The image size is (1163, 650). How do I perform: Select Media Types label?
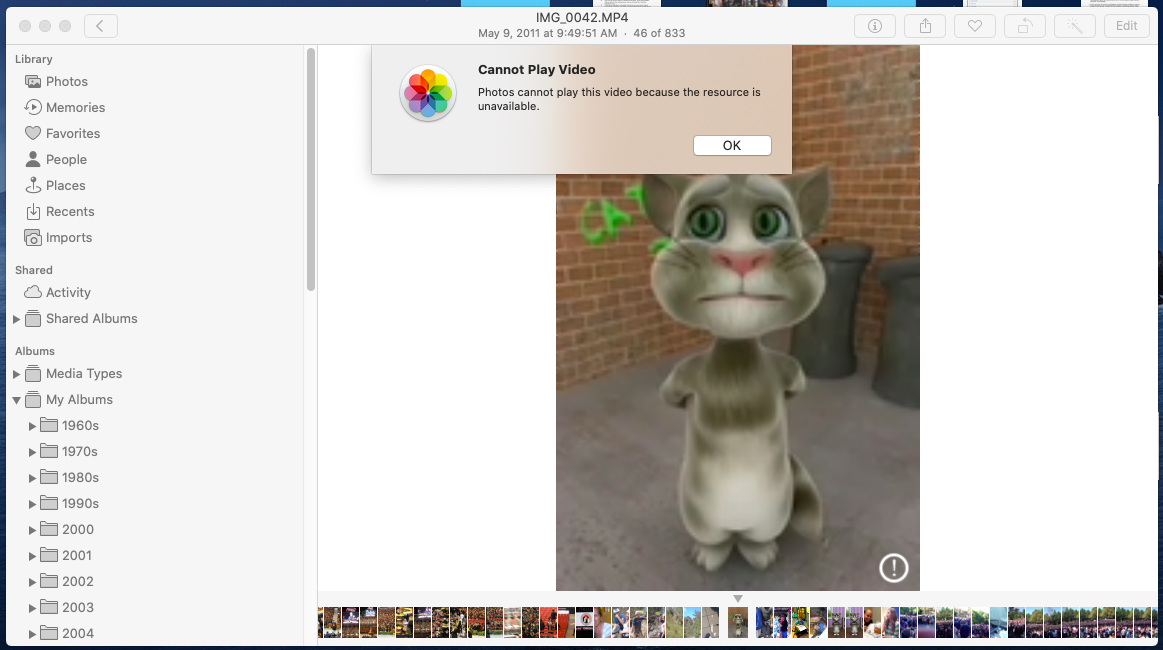click(x=84, y=373)
